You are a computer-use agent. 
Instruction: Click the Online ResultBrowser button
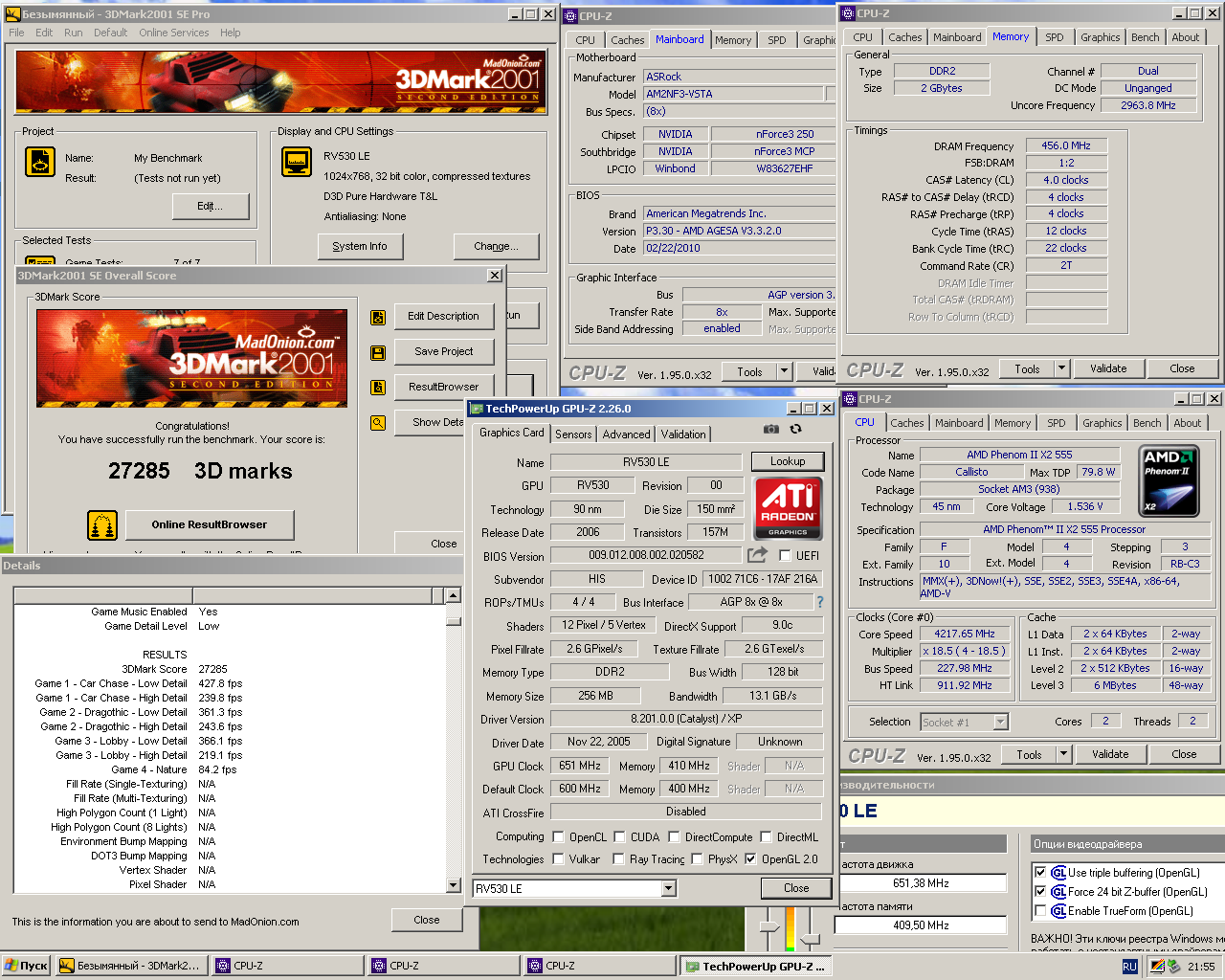pos(209,524)
